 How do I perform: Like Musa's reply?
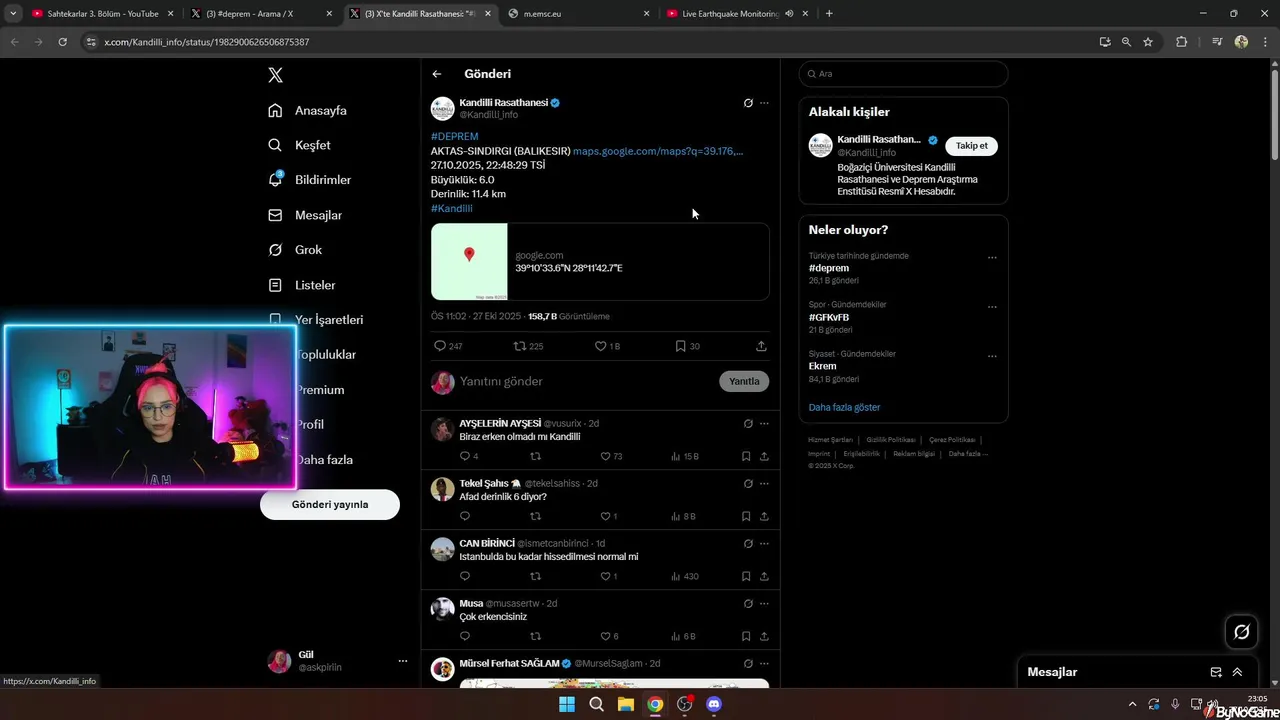coord(605,636)
